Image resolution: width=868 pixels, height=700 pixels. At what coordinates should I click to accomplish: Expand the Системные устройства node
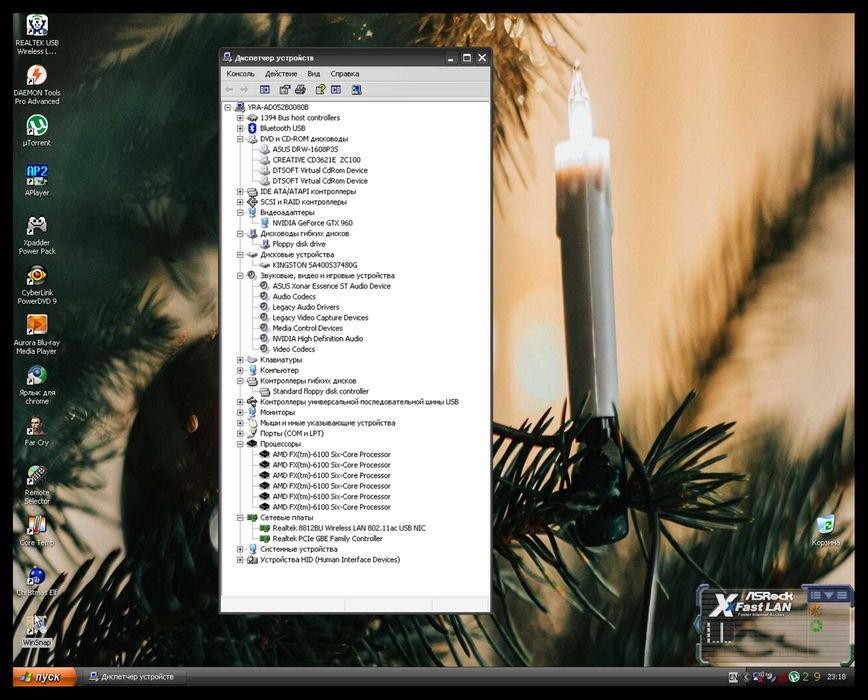(240, 549)
